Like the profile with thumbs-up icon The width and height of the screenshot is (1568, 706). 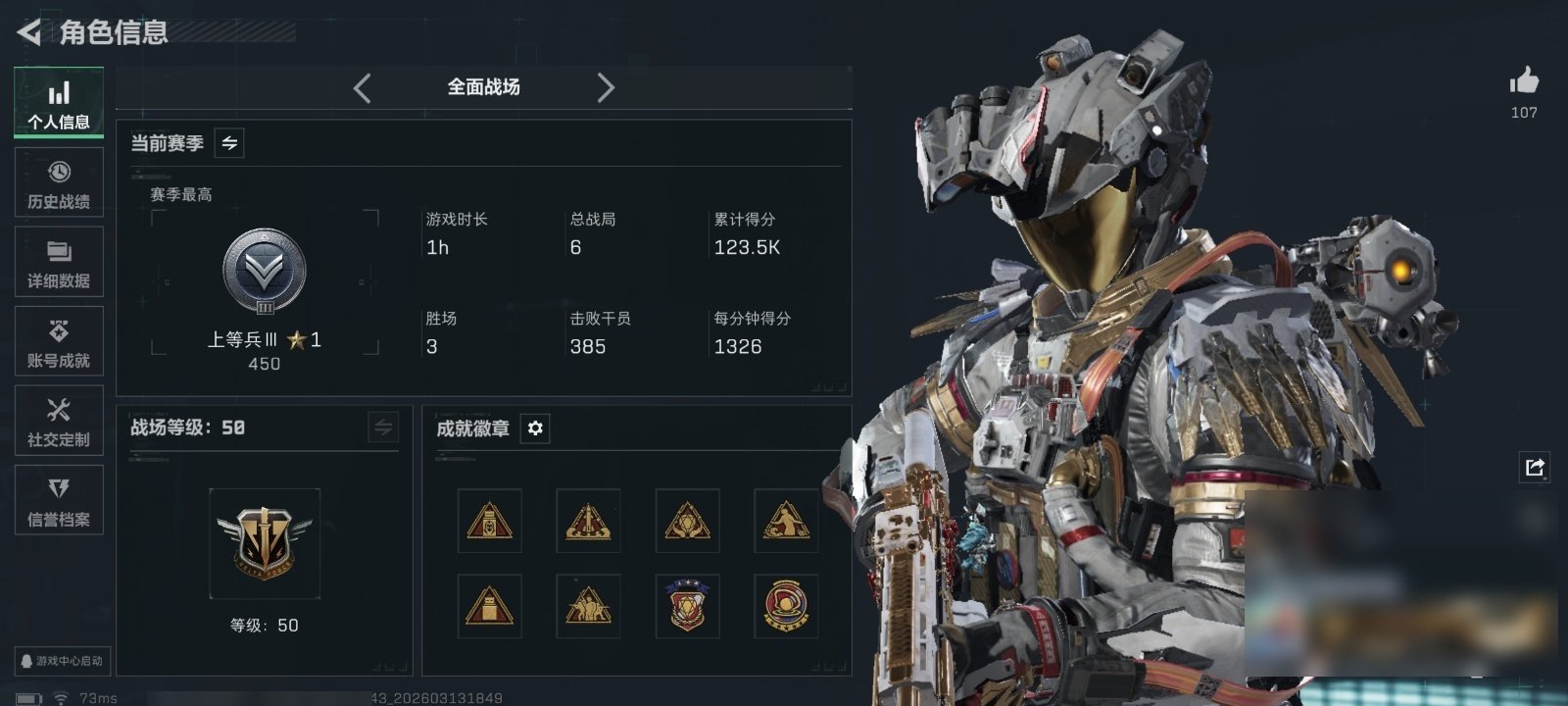[x=1524, y=80]
